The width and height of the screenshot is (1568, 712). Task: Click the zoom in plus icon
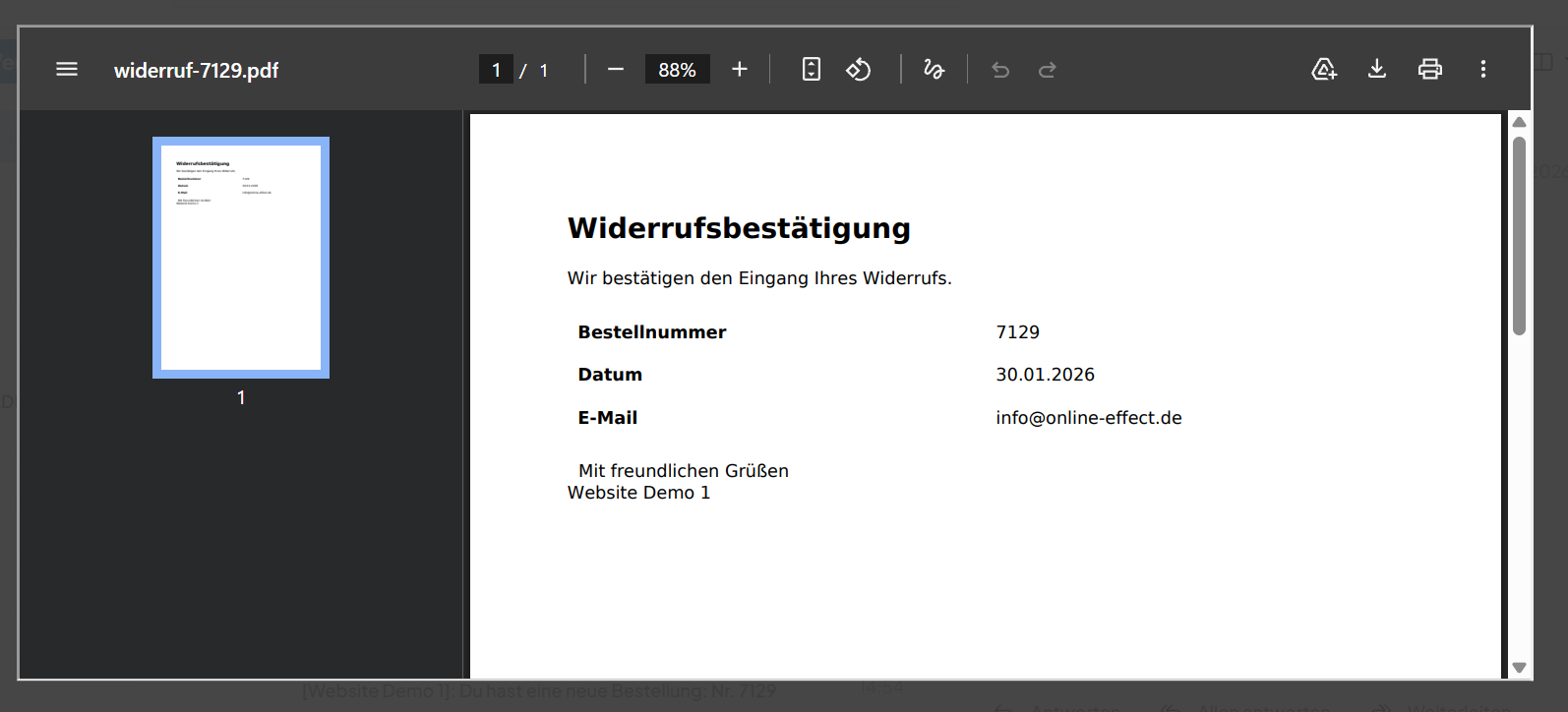coord(740,69)
